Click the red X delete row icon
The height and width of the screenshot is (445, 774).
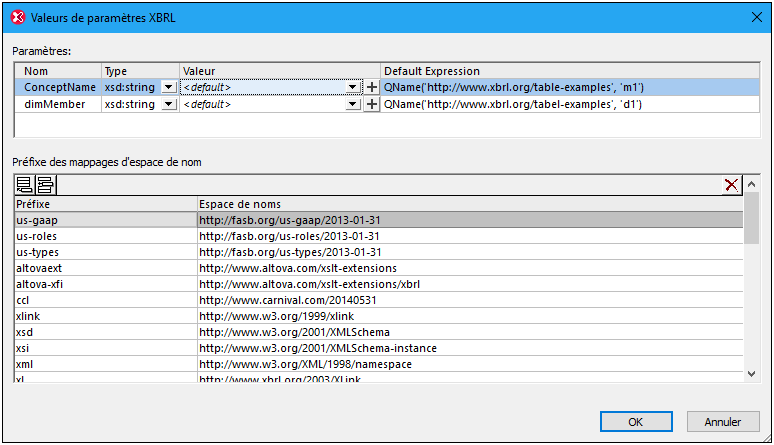click(732, 184)
